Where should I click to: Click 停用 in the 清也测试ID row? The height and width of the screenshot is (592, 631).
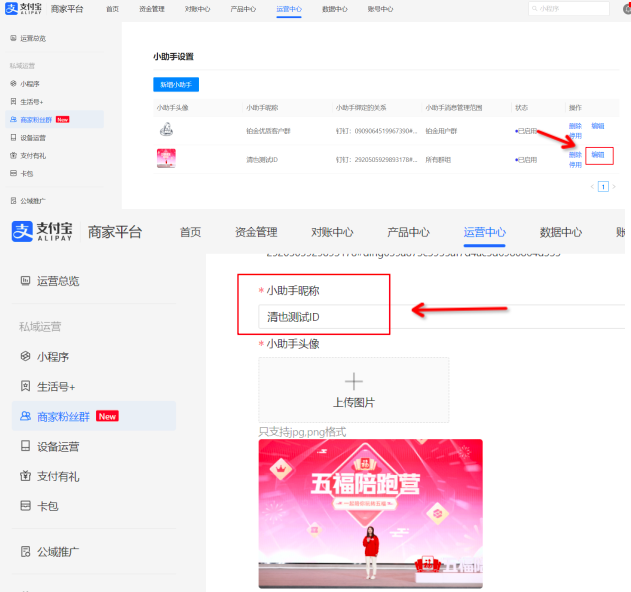575,165
